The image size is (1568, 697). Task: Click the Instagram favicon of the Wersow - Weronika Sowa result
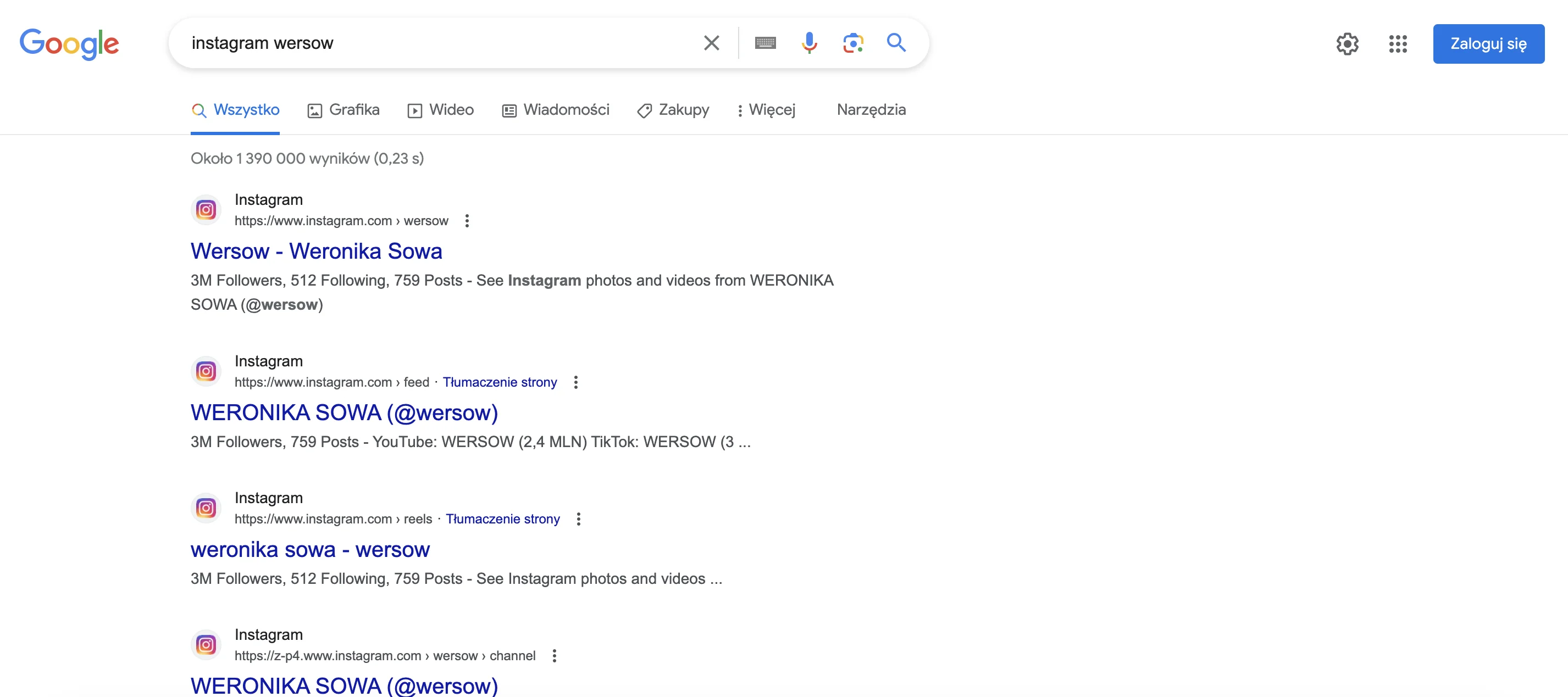[x=206, y=210]
